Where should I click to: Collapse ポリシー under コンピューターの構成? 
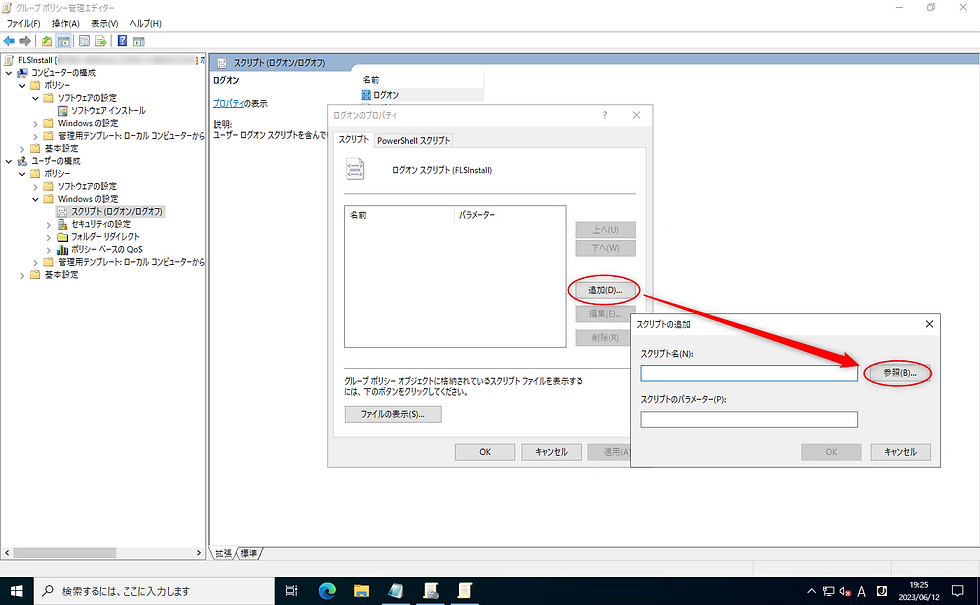(x=22, y=86)
